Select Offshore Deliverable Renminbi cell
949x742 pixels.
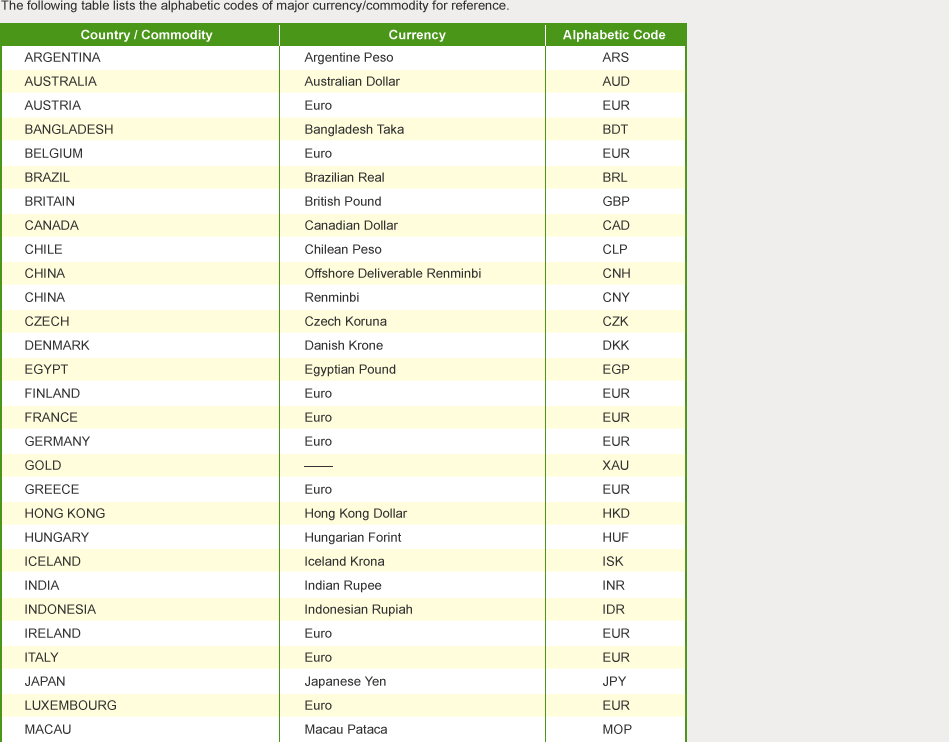[x=392, y=274]
